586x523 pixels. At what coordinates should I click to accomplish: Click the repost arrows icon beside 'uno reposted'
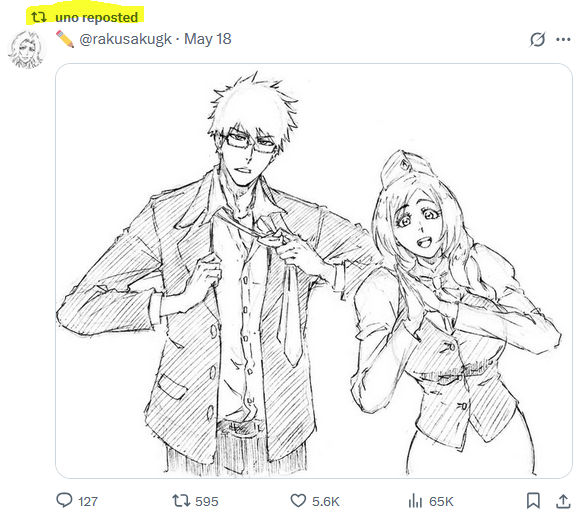coord(39,17)
